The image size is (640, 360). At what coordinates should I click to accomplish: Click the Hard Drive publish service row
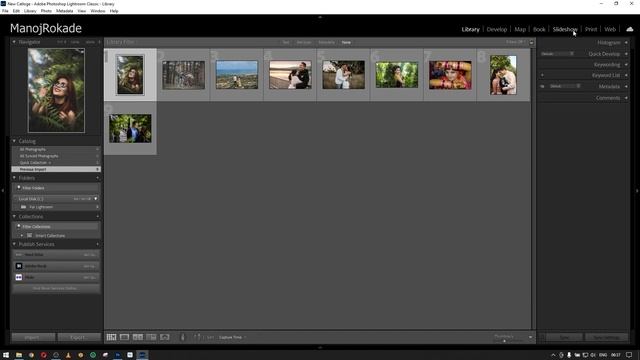pyautogui.click(x=56, y=255)
